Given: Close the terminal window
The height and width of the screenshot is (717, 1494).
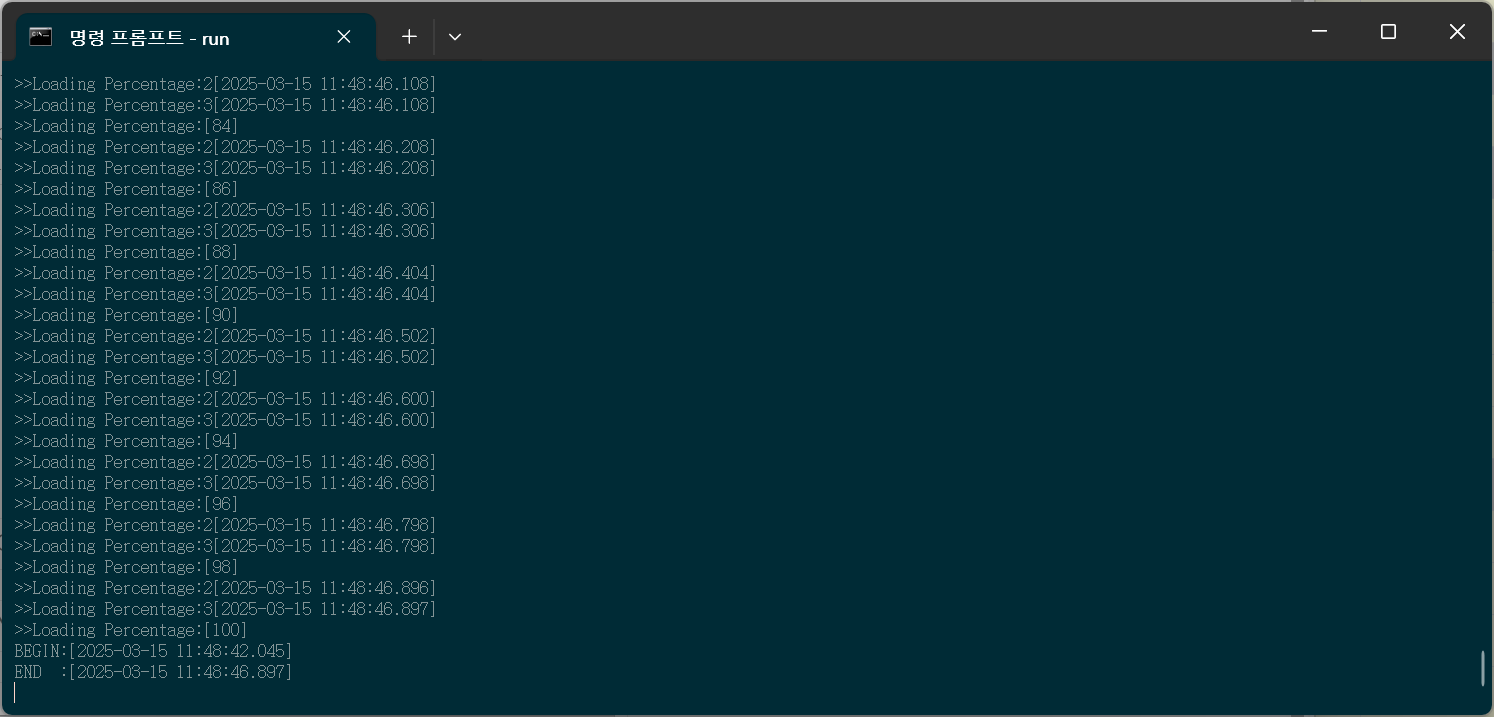Looking at the screenshot, I should [x=1457, y=32].
